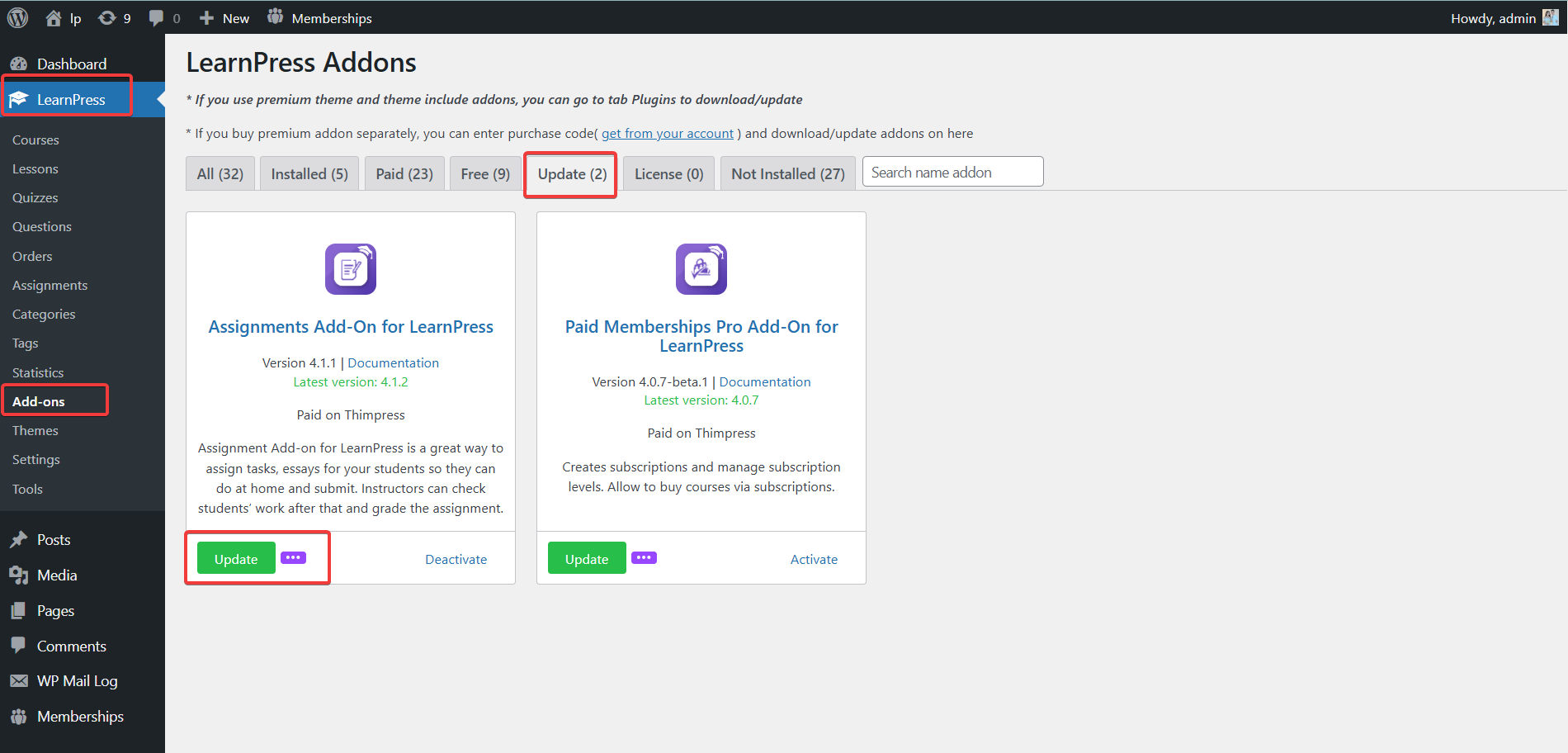Expand Paid Memberships Pro purple more options
Screen dimensions: 1568x753
644,557
